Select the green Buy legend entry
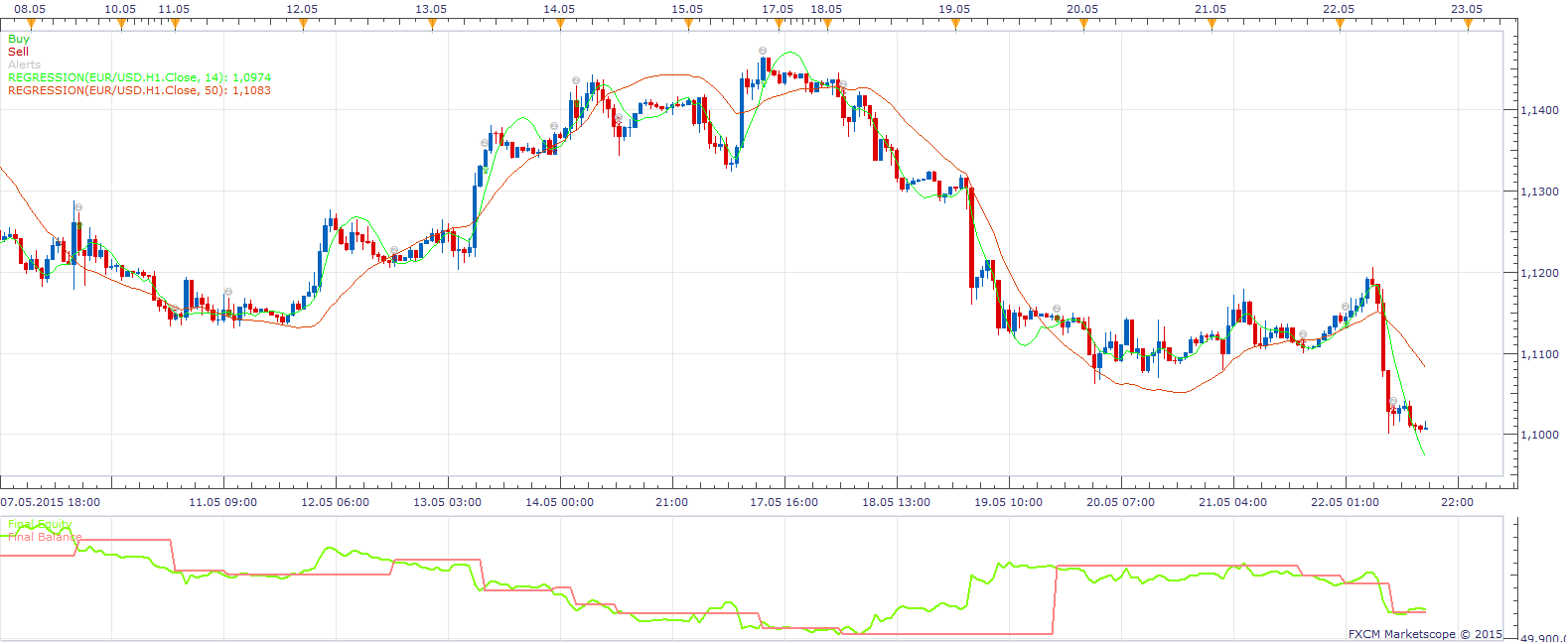 (x=19, y=39)
